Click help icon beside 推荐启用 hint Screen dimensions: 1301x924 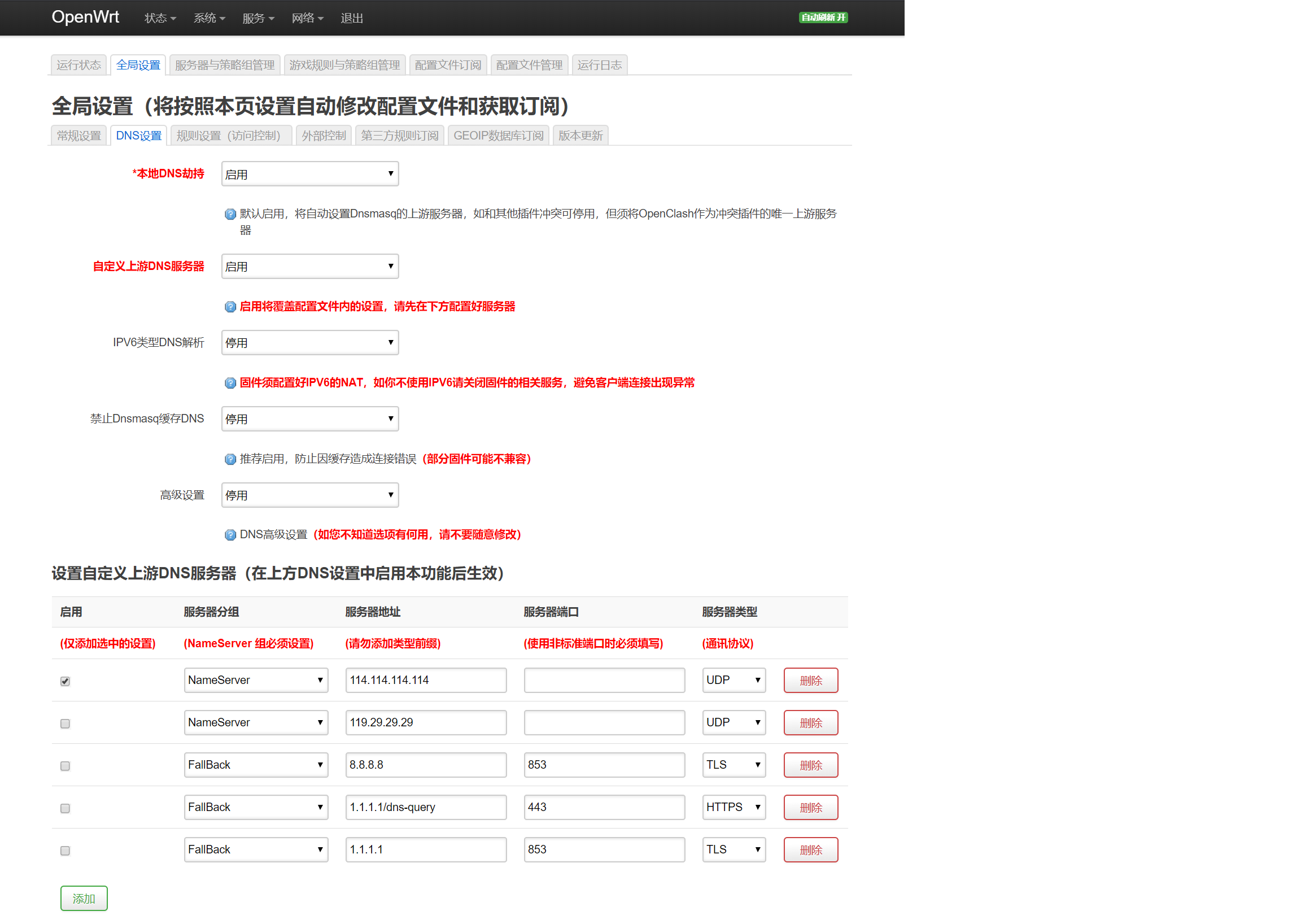[230, 459]
